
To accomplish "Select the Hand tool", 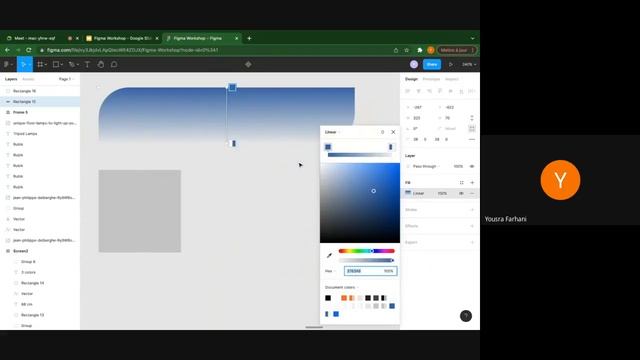I will click(100, 64).
